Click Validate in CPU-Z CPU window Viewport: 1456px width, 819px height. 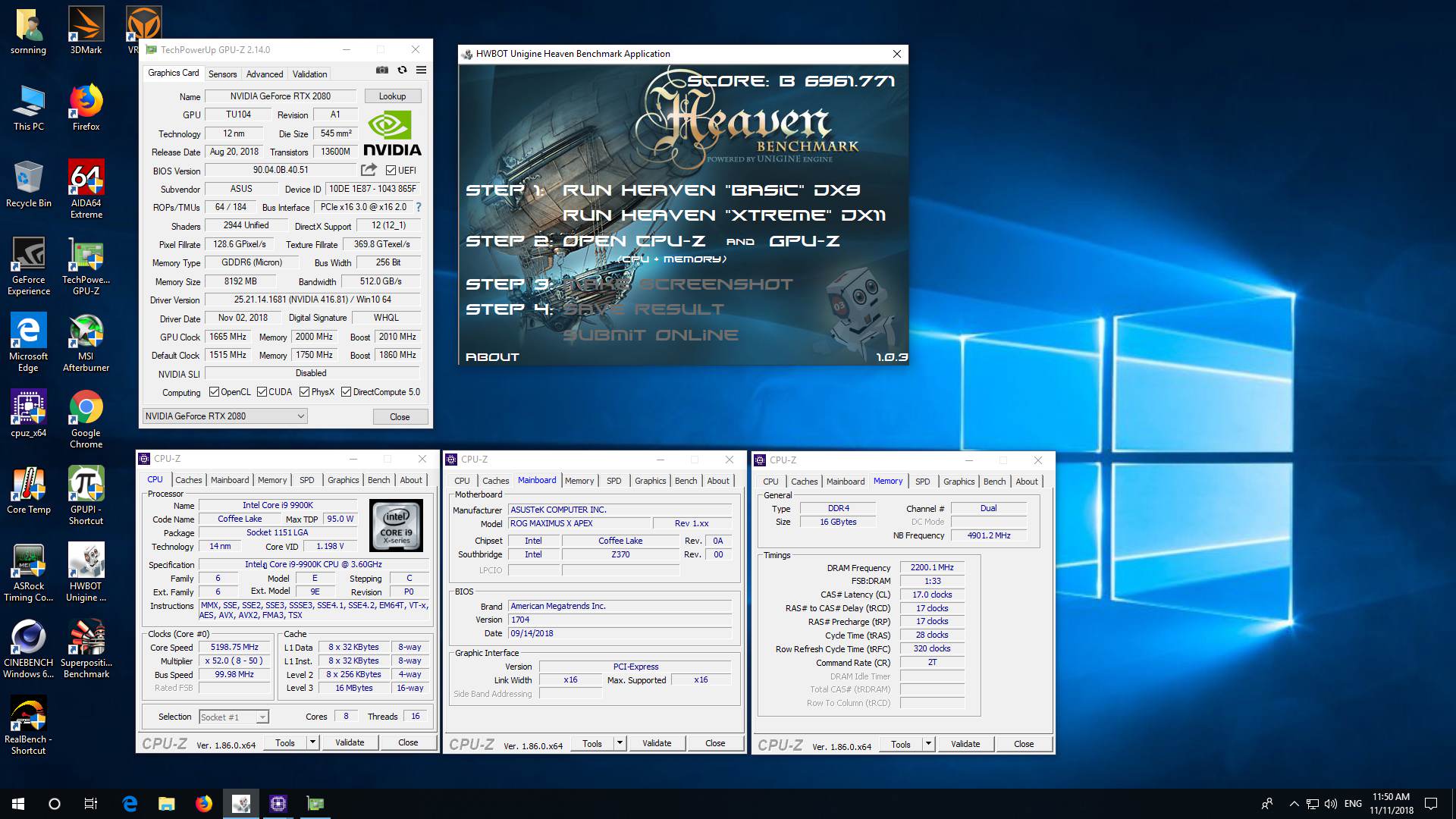(350, 742)
